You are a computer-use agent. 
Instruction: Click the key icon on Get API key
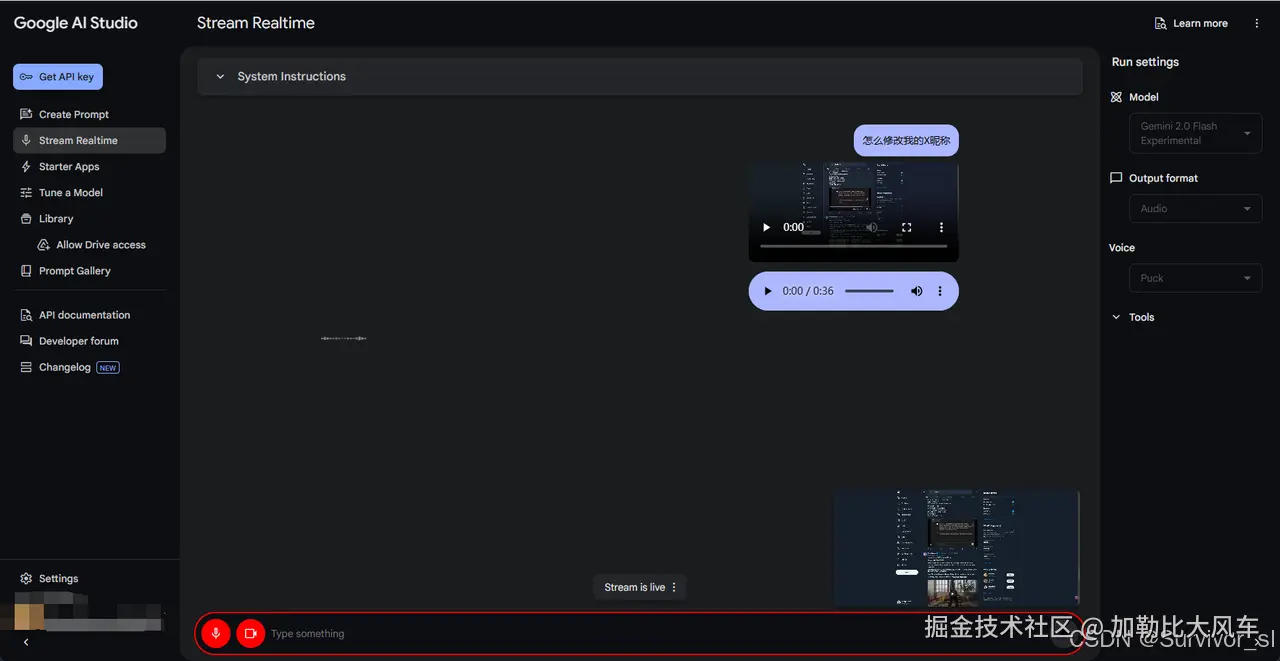pyautogui.click(x=26, y=77)
